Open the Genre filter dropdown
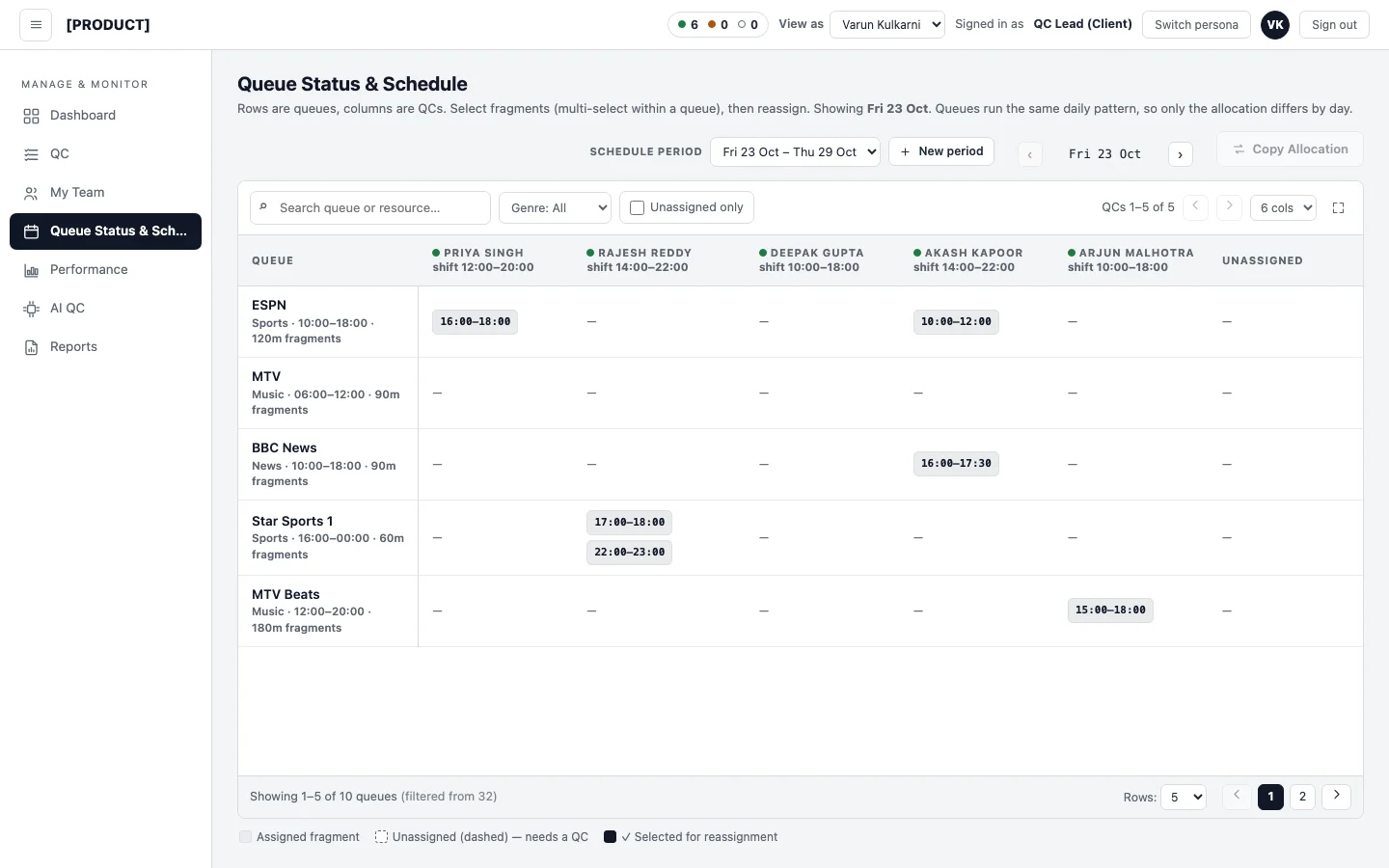Screen dimensions: 1389x868 coord(556,208)
